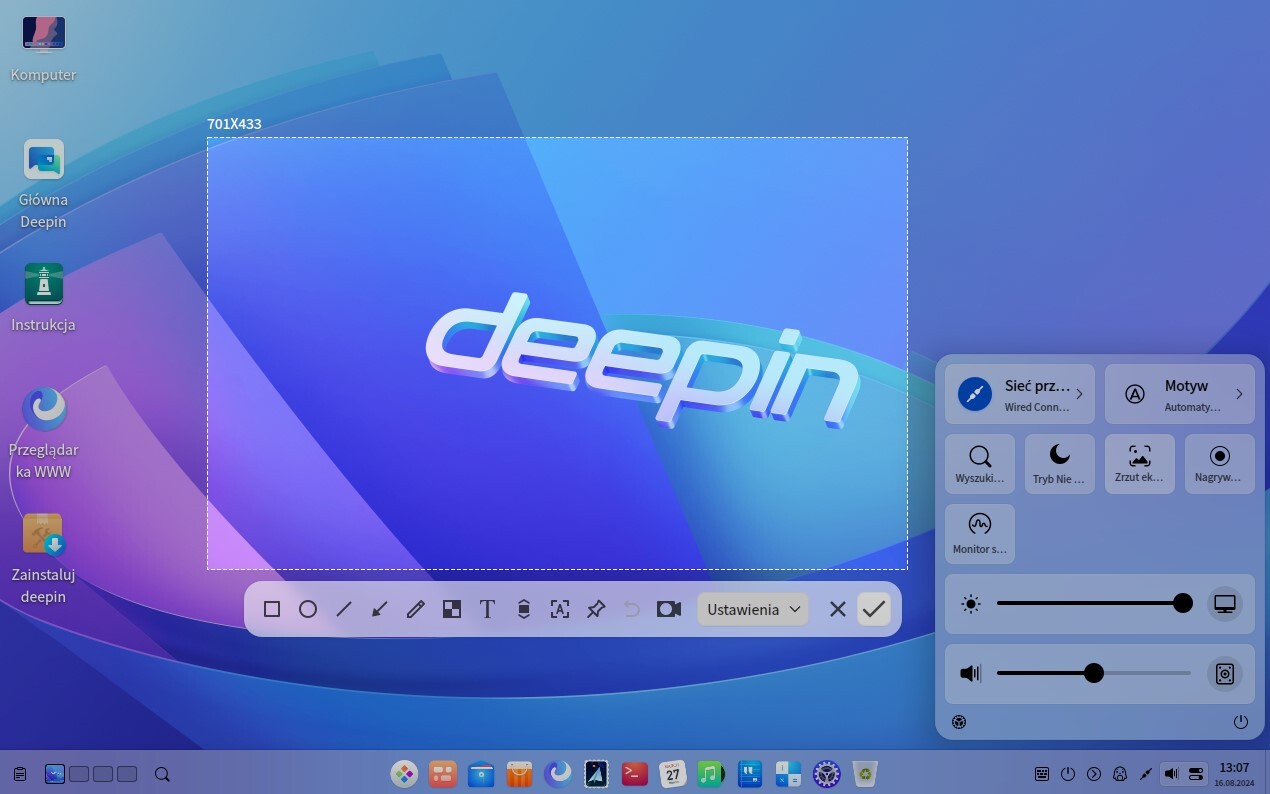The image size is (1270, 794).
Task: Switch to screen recording mode via camera icon
Action: (x=668, y=609)
